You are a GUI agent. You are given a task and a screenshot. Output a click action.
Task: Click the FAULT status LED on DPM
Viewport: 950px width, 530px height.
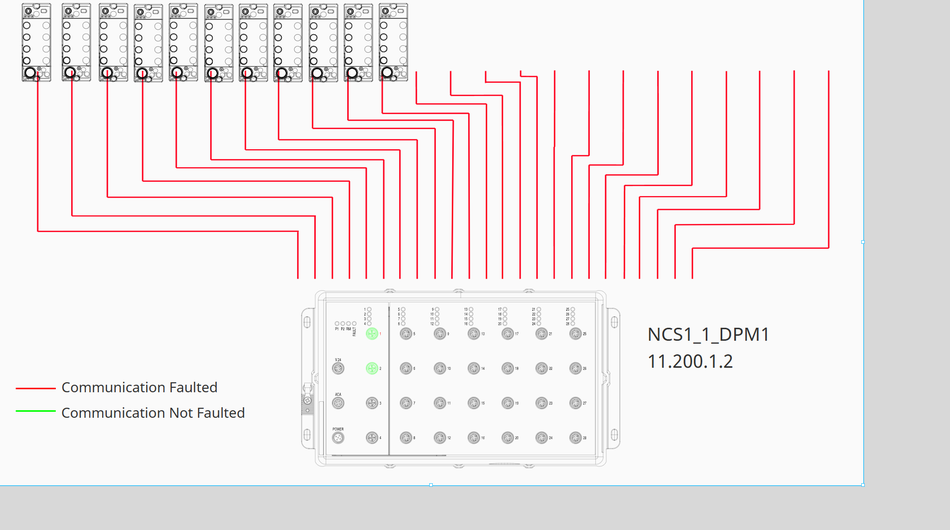pos(356,324)
